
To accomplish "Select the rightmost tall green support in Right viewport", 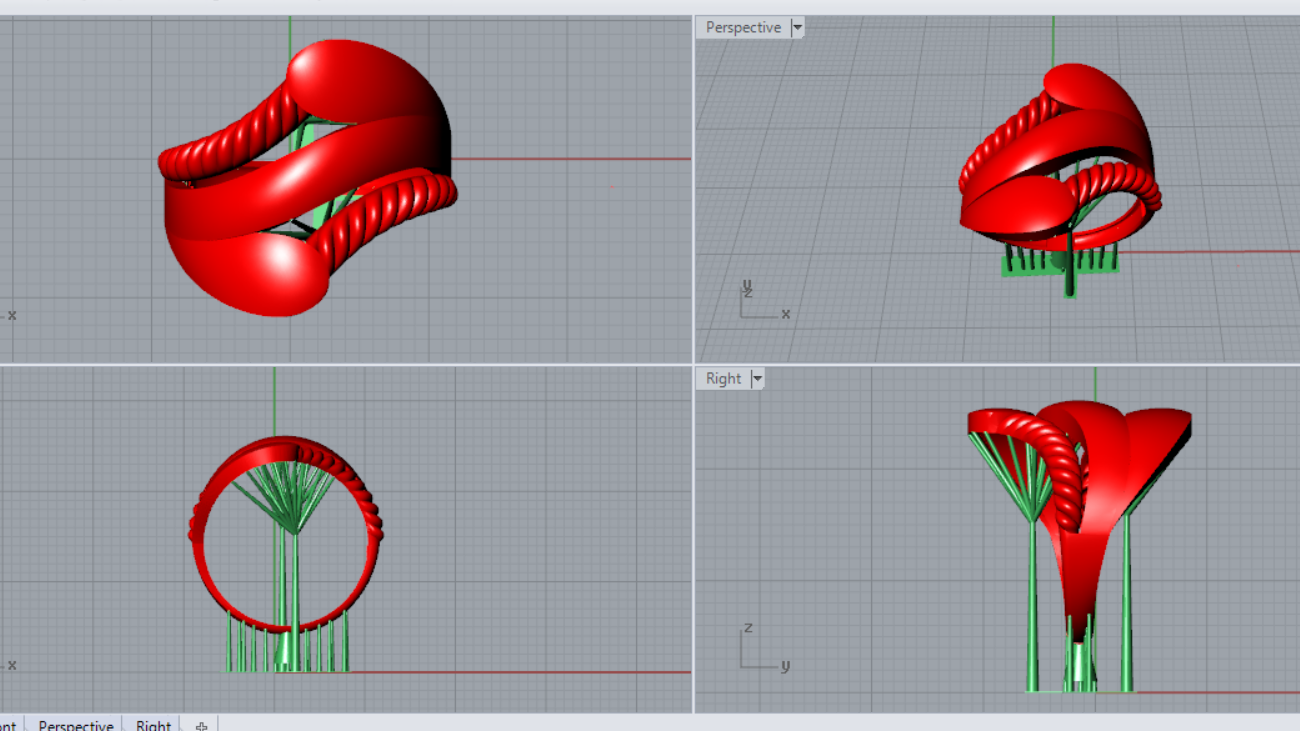I will point(1127,610).
